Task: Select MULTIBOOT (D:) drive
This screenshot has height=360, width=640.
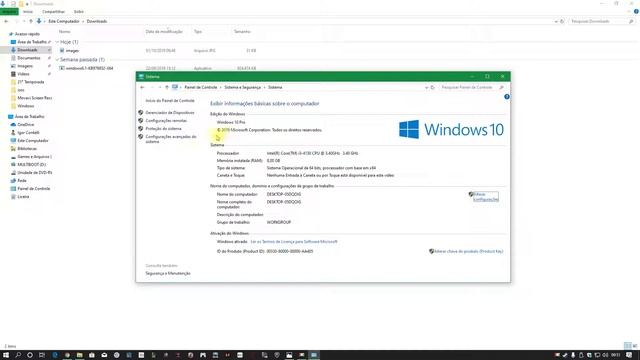Action: [31, 164]
